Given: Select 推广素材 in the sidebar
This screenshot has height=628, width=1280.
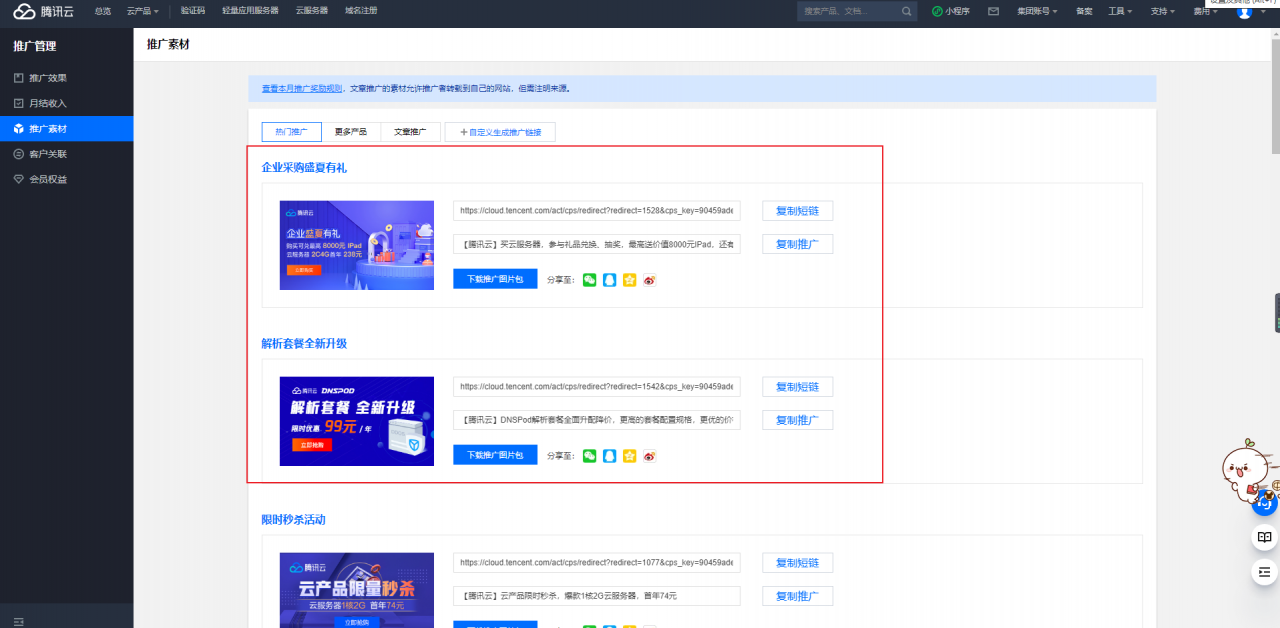Looking at the screenshot, I should pos(66,129).
